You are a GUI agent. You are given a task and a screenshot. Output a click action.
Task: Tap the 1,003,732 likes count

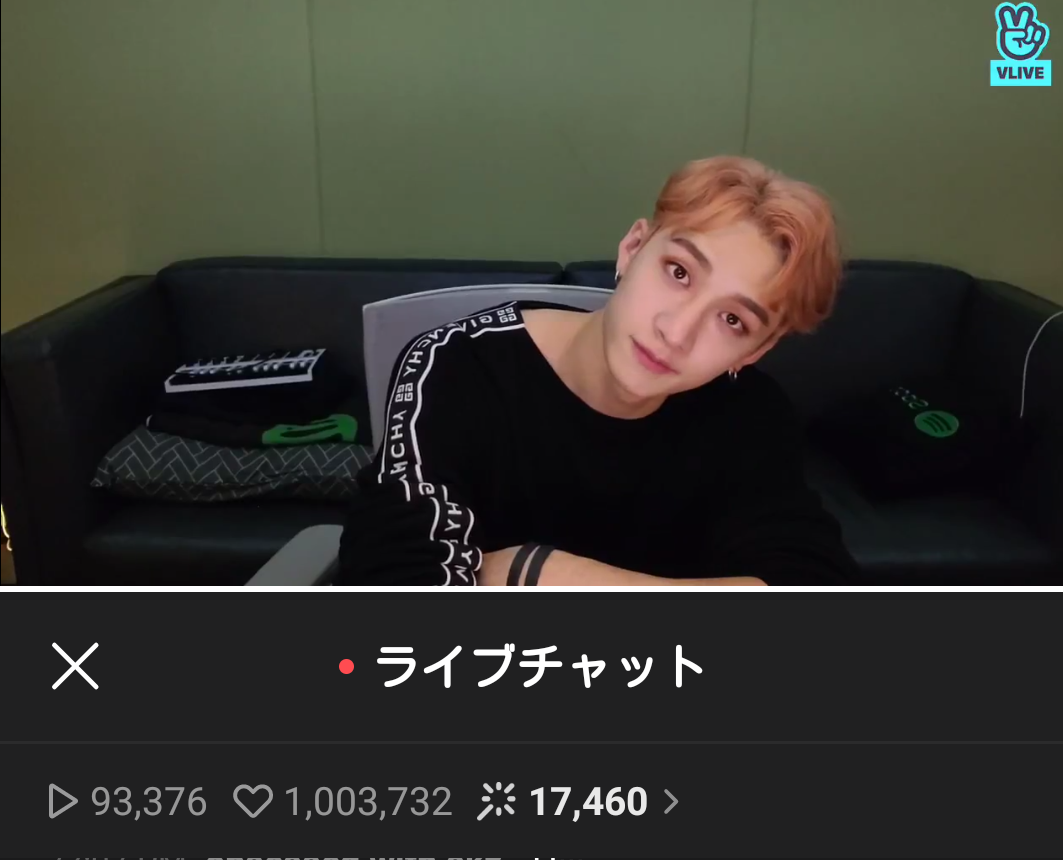[368, 801]
